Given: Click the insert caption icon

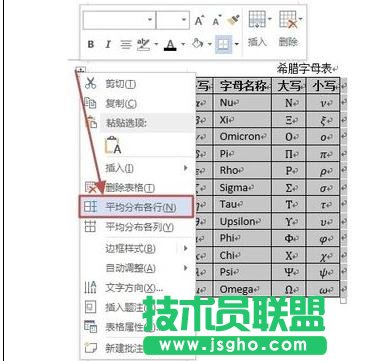Looking at the screenshot, I should click(x=90, y=307).
